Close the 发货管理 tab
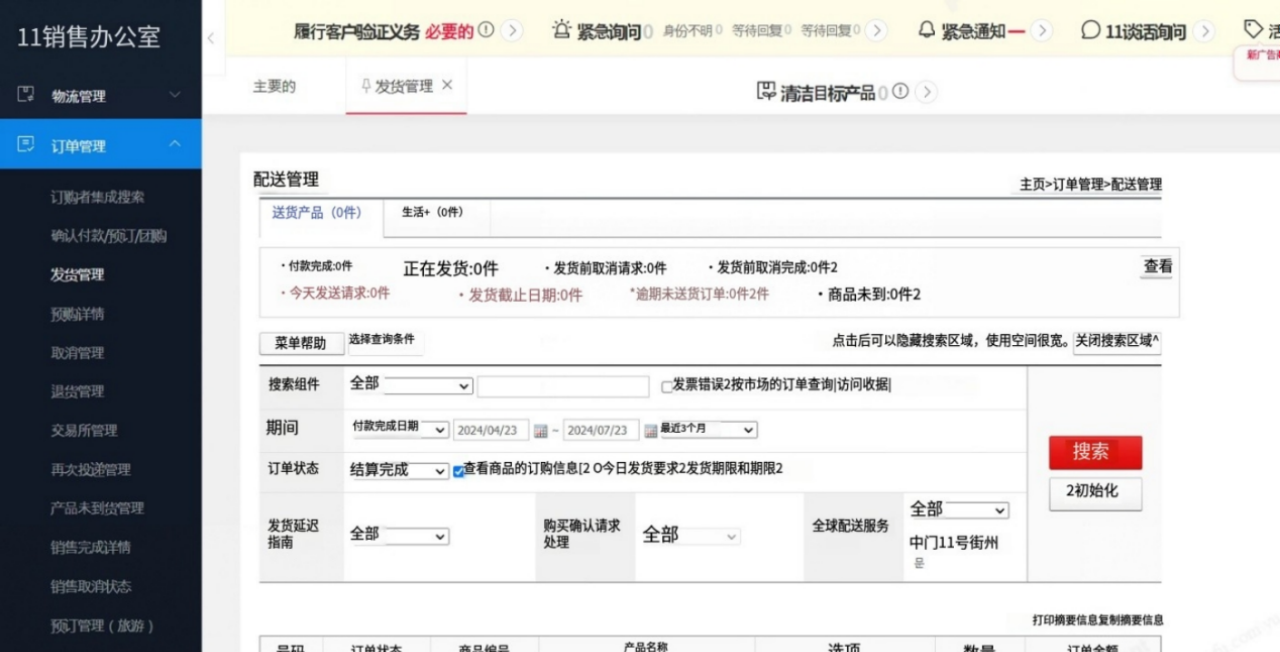Screen dimensions: 1280x652 click(447, 85)
